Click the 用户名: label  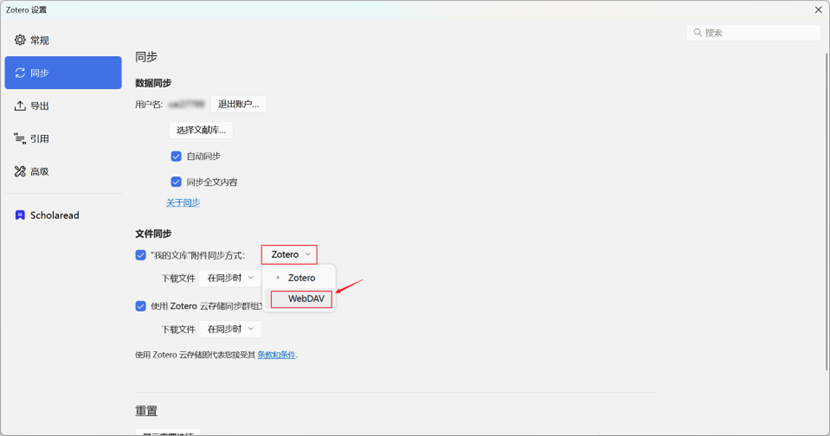coord(149,105)
